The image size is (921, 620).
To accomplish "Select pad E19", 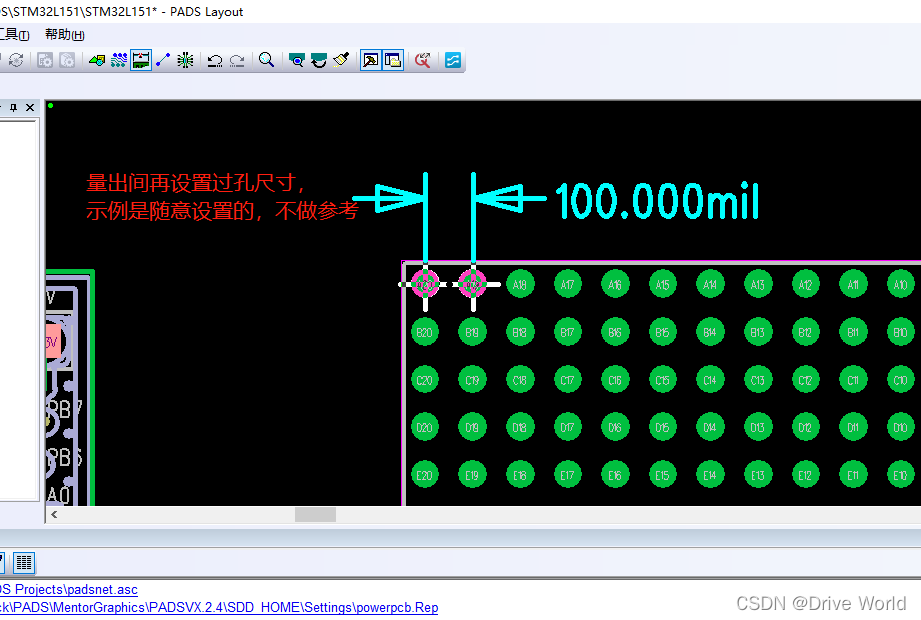I will coord(472,475).
